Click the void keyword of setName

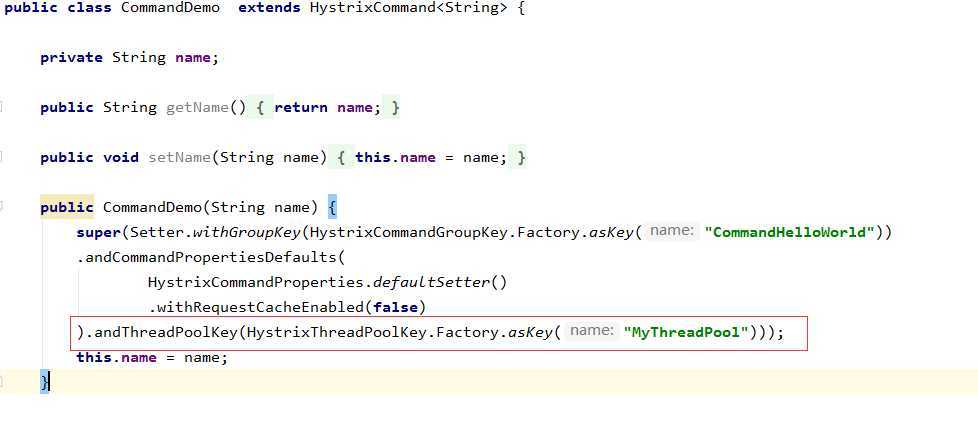pyautogui.click(x=121, y=157)
